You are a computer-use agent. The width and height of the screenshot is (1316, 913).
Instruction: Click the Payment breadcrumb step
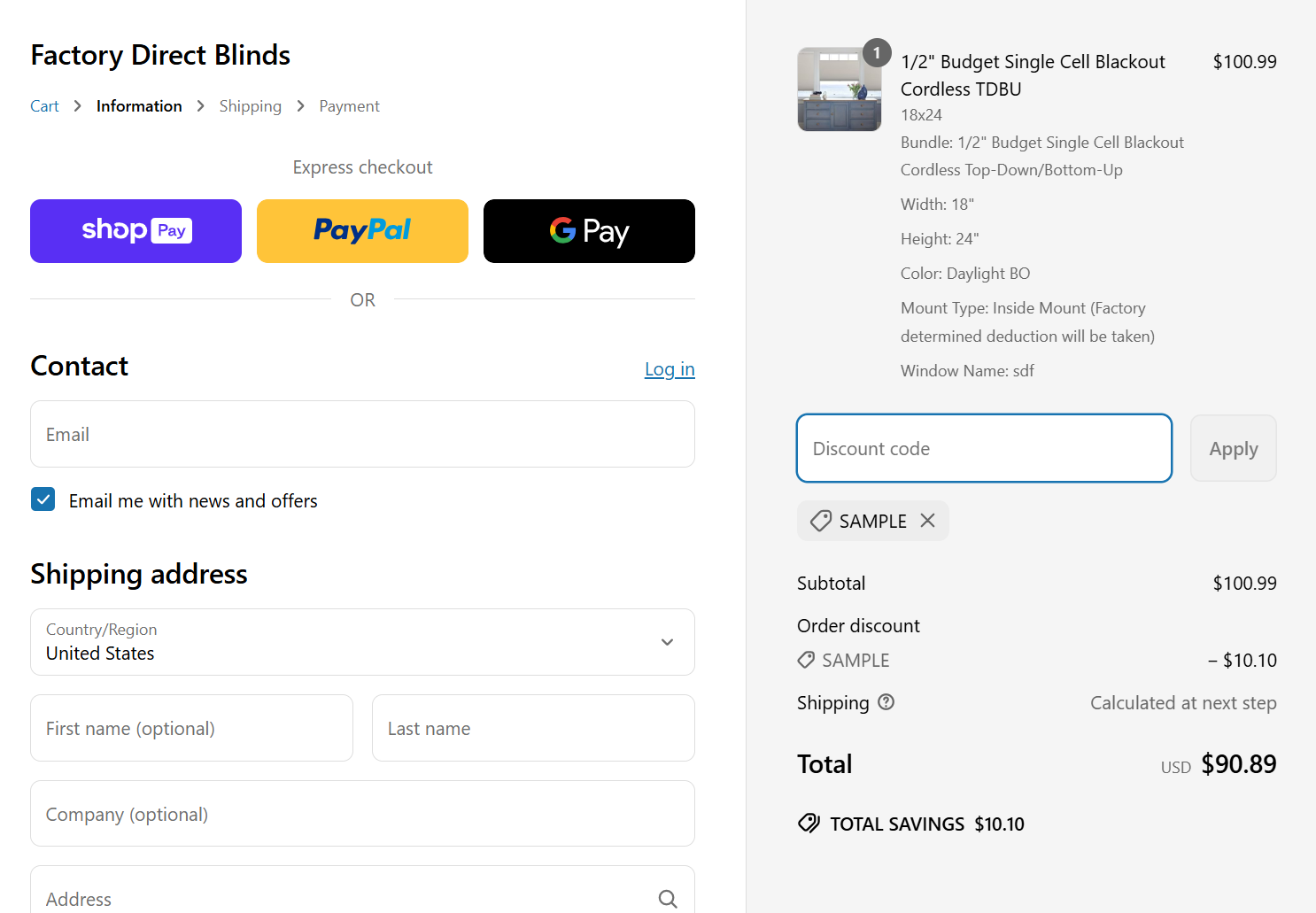(349, 106)
